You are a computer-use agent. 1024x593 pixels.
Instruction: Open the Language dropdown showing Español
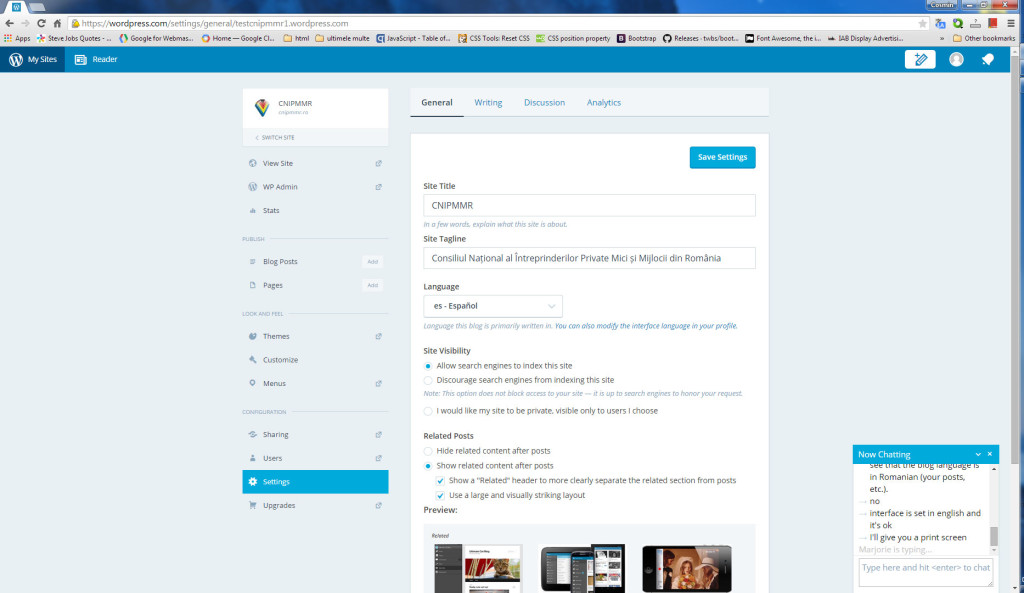[492, 306]
